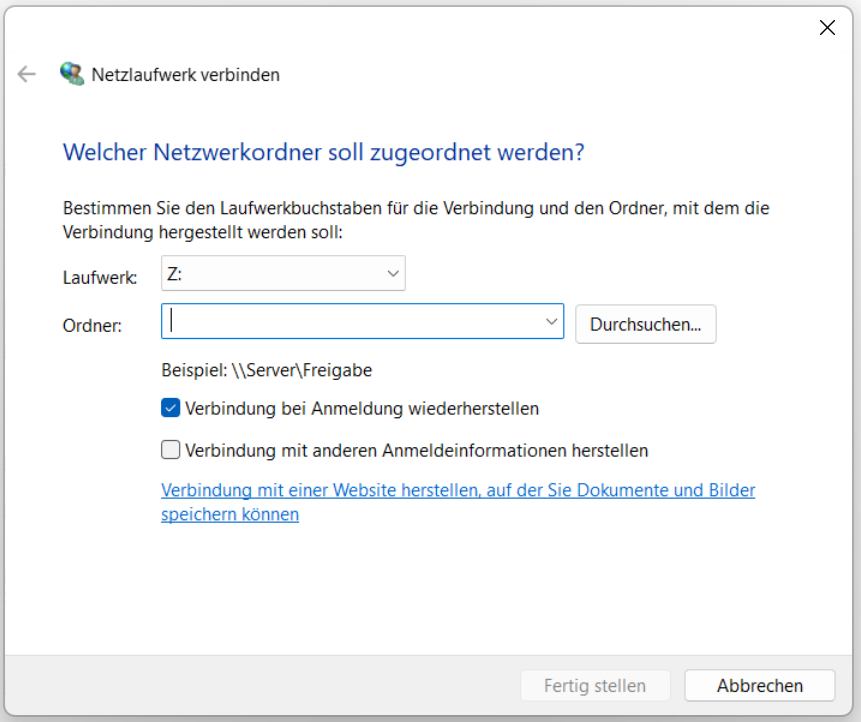Screen dimensions: 861x722
Task: Click the Netzlaufwerk verbinden dialog icon
Action: 71,73
